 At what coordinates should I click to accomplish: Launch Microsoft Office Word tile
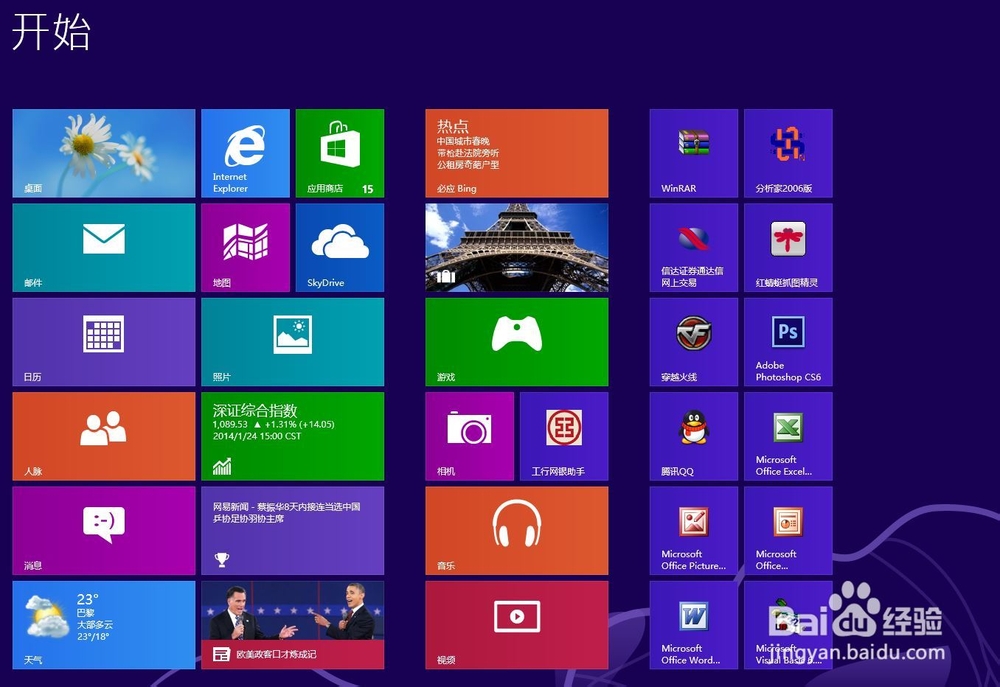[694, 625]
